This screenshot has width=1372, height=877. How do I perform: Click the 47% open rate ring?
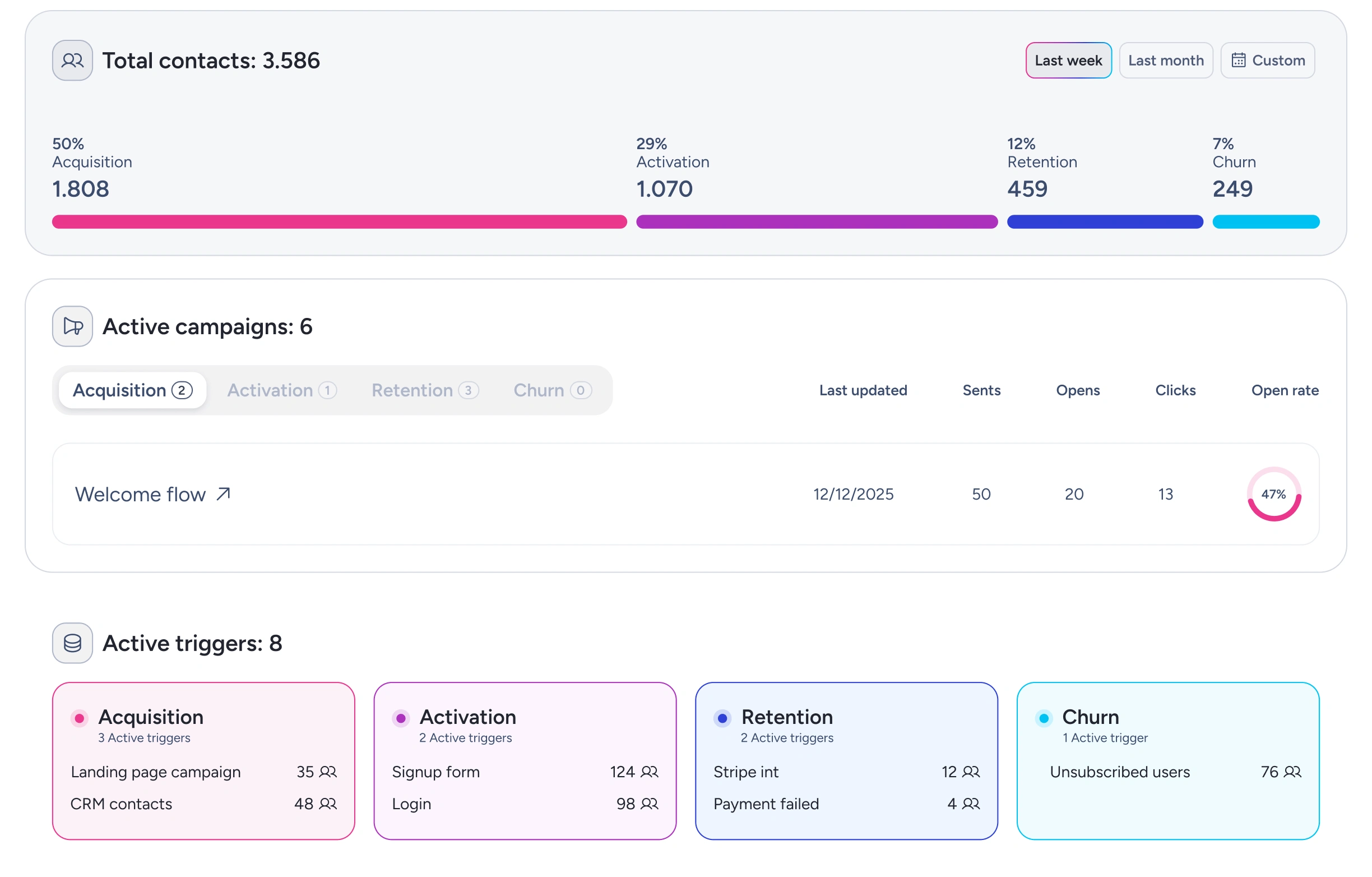tap(1273, 494)
